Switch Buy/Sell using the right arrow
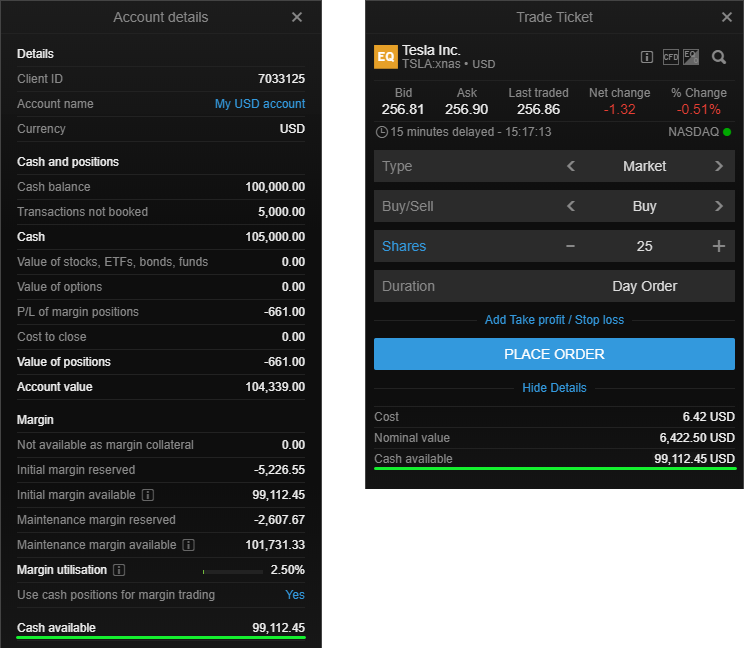This screenshot has height=648, width=746. click(x=718, y=206)
